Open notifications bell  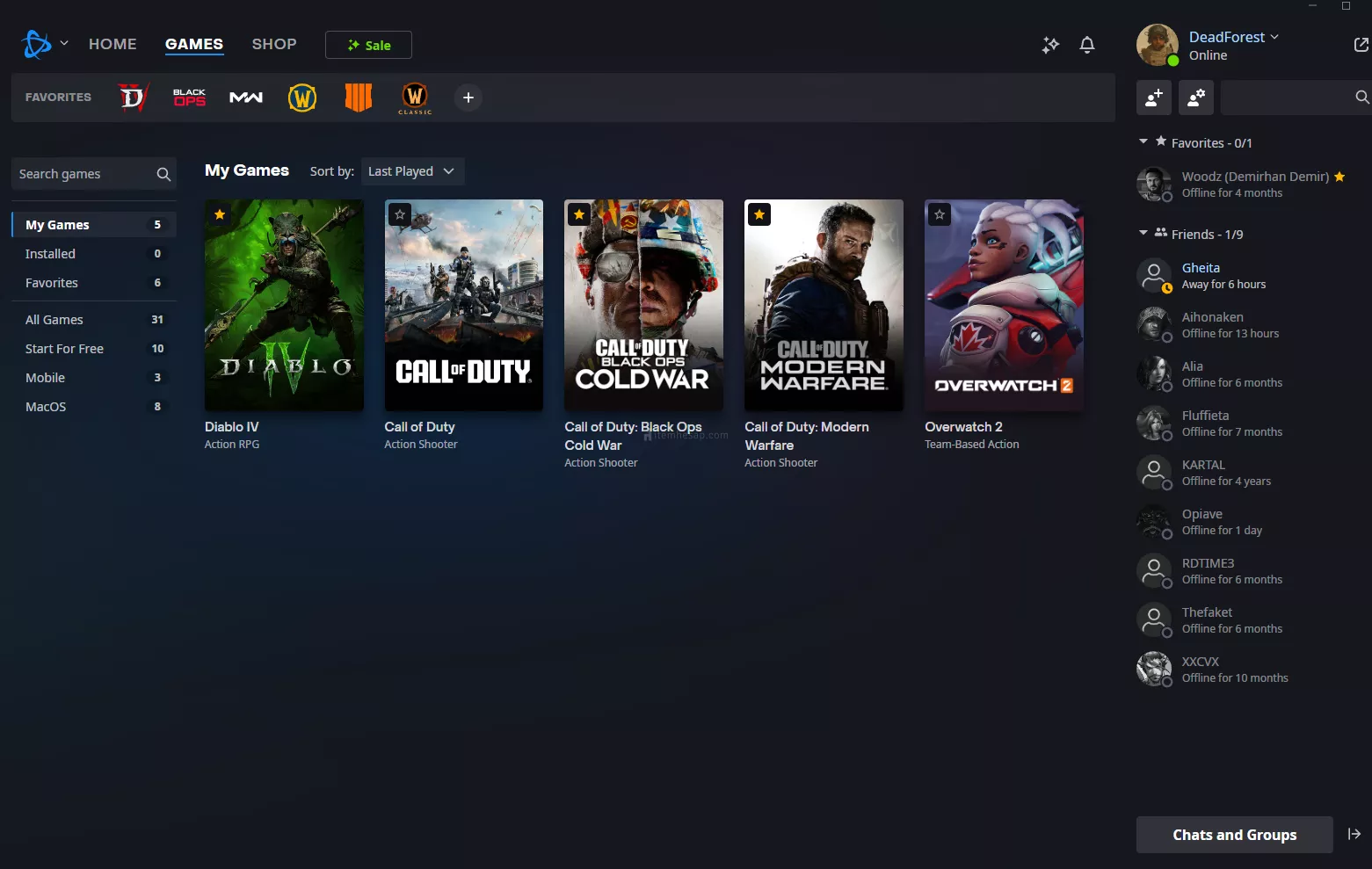[1087, 45]
